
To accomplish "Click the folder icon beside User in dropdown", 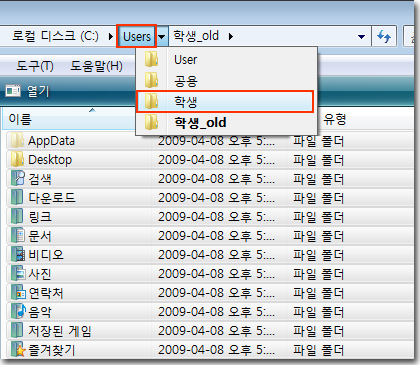I will pos(151,59).
